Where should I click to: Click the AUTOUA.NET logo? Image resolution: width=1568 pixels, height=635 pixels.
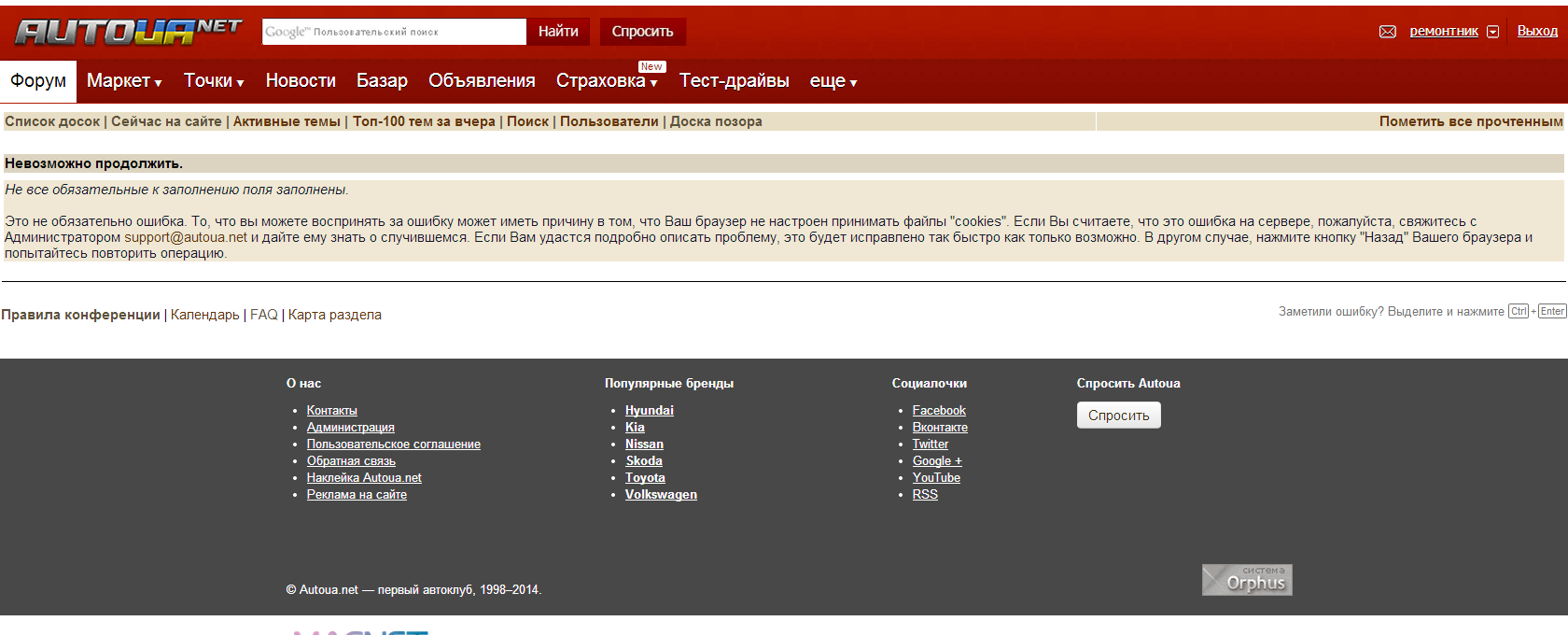128,32
